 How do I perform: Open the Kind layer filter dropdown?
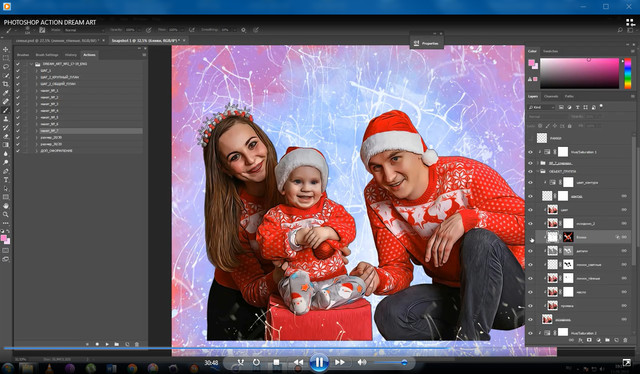point(542,107)
